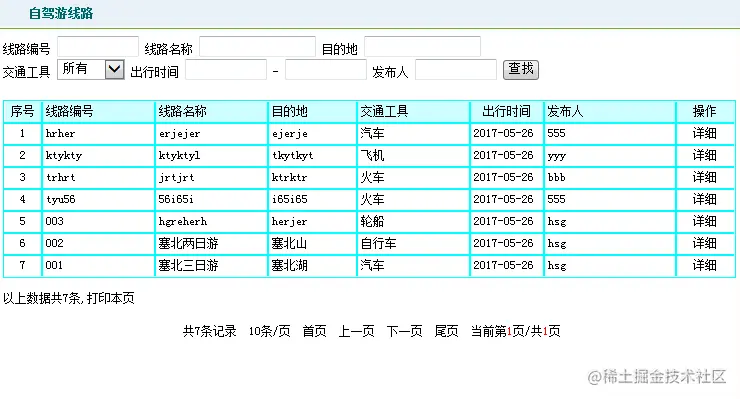Open the 交通工具 dropdown showing 所有

(91, 69)
